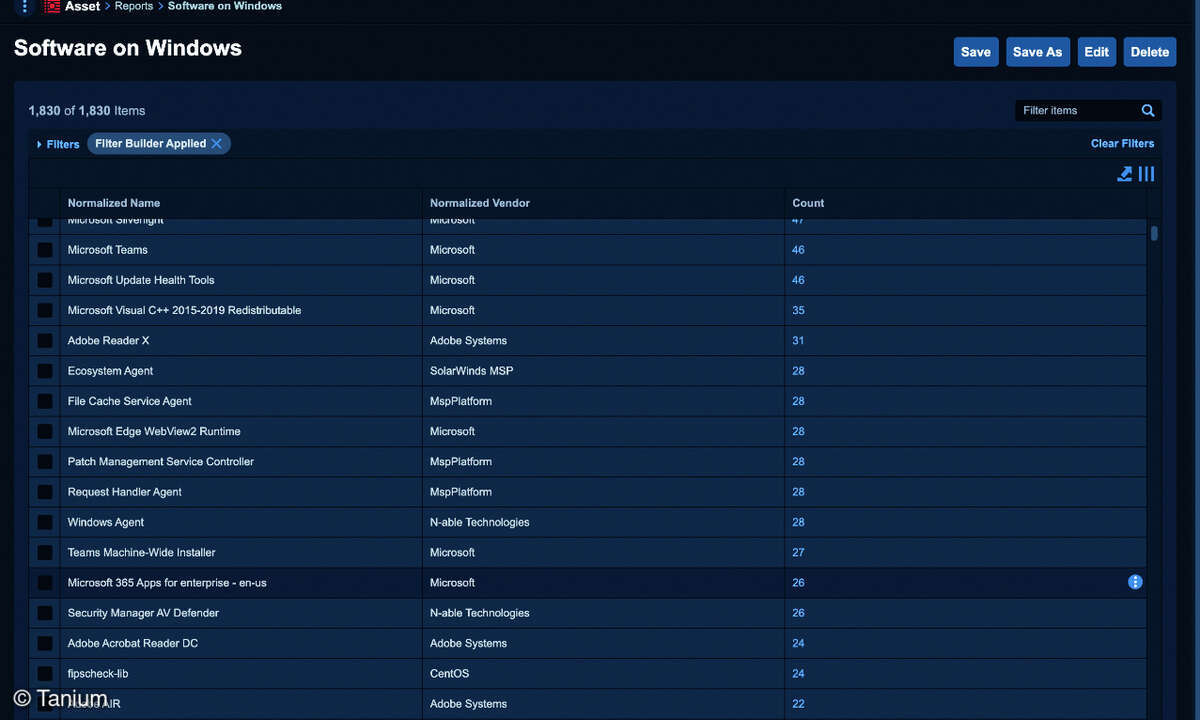
Task: Sort by the Normalized Name column
Action: coord(114,203)
